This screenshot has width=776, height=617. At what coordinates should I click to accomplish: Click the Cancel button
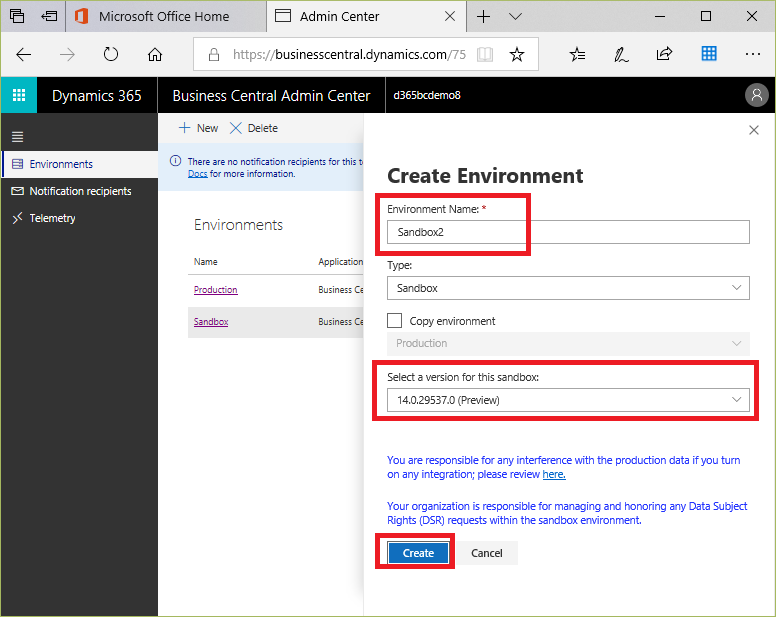click(487, 553)
